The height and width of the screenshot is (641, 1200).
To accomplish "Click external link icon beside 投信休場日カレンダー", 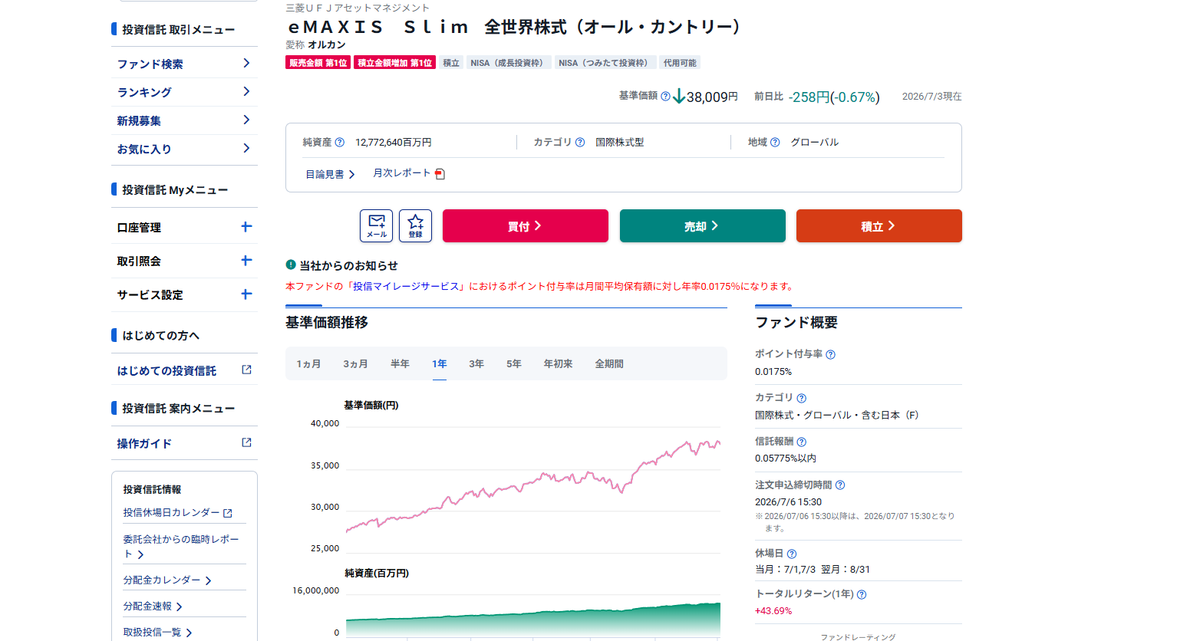I will [x=227, y=513].
